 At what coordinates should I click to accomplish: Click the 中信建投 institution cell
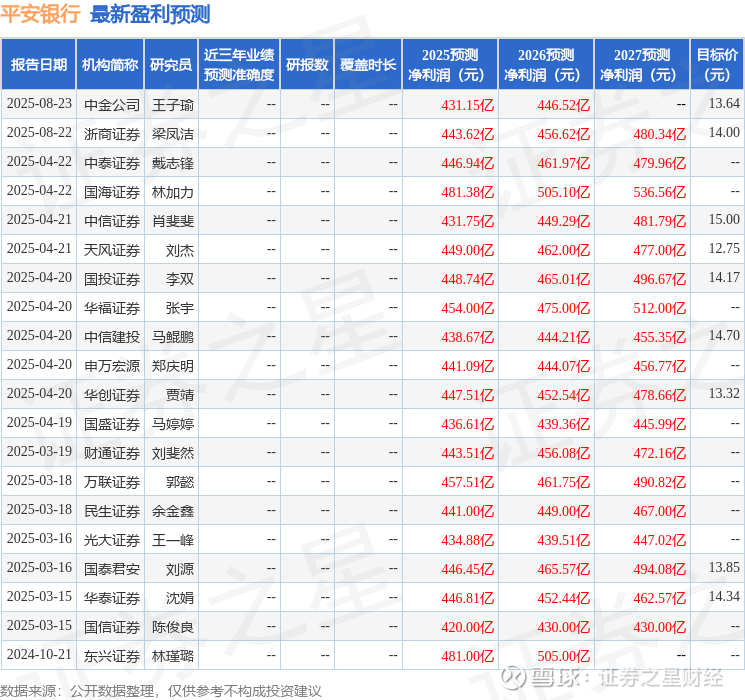112,337
